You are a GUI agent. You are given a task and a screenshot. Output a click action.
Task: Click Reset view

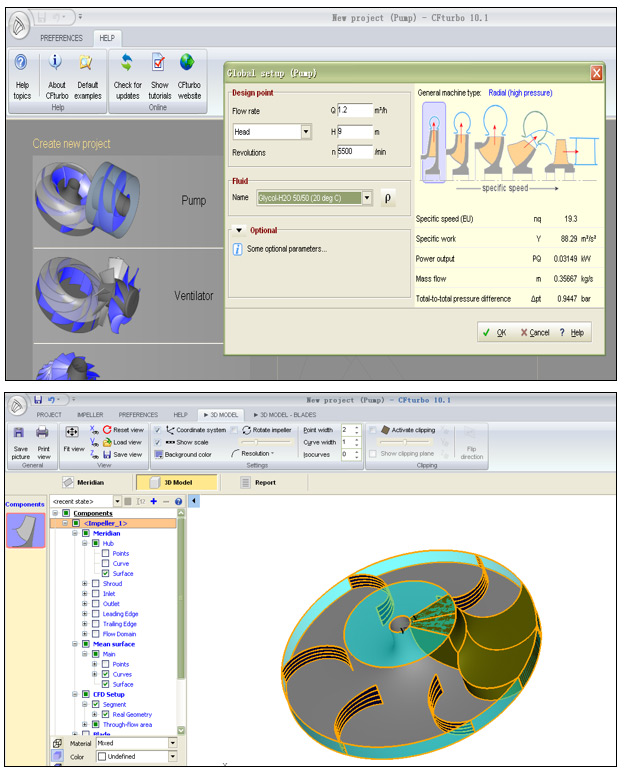pos(124,430)
